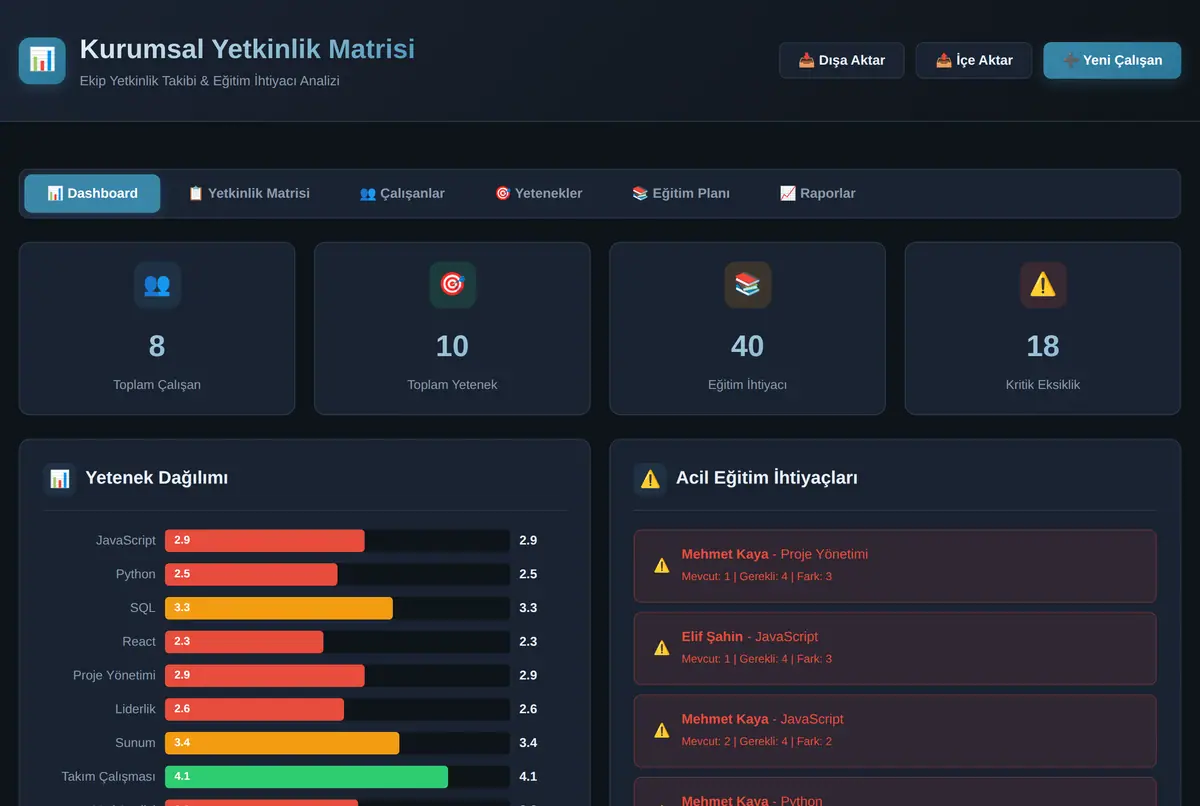The image size is (1200, 806).
Task: Open the Dashboard tab
Action: (92, 193)
